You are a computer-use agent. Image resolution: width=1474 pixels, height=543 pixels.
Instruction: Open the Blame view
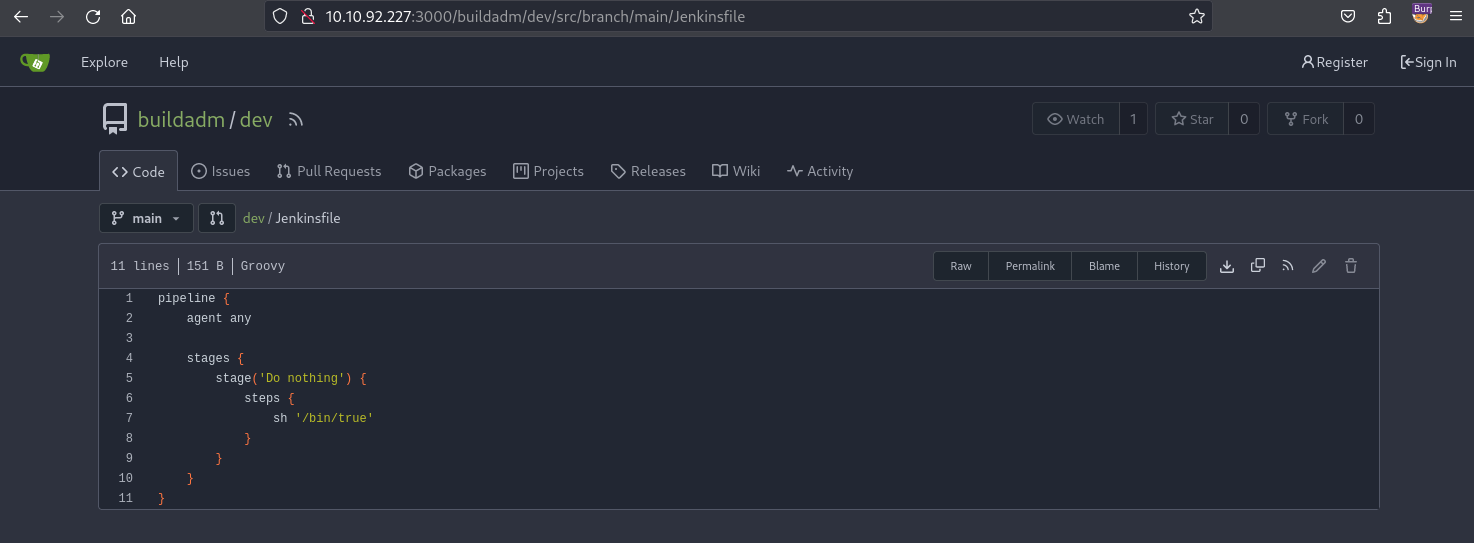(x=1104, y=266)
